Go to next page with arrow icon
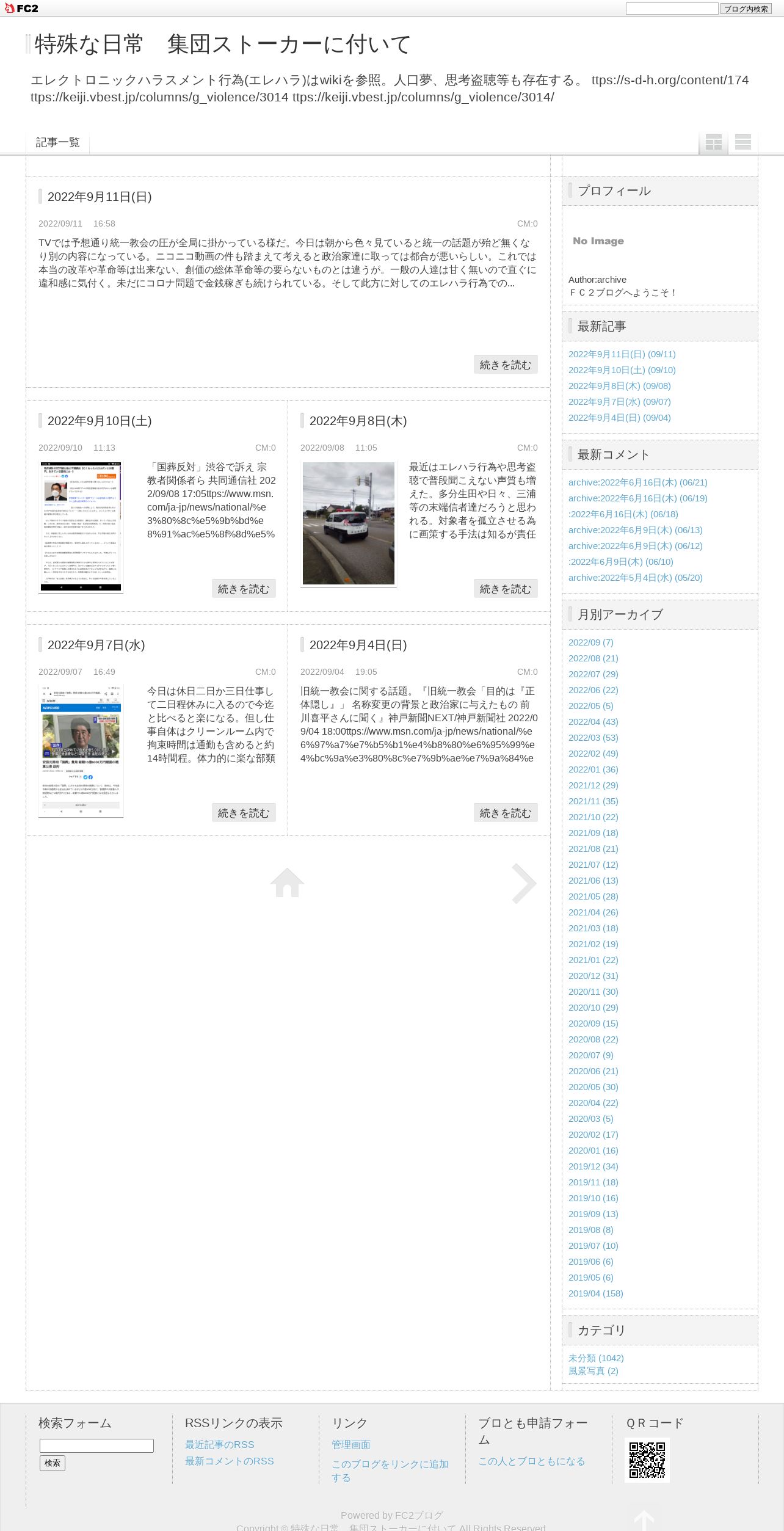 [524, 883]
